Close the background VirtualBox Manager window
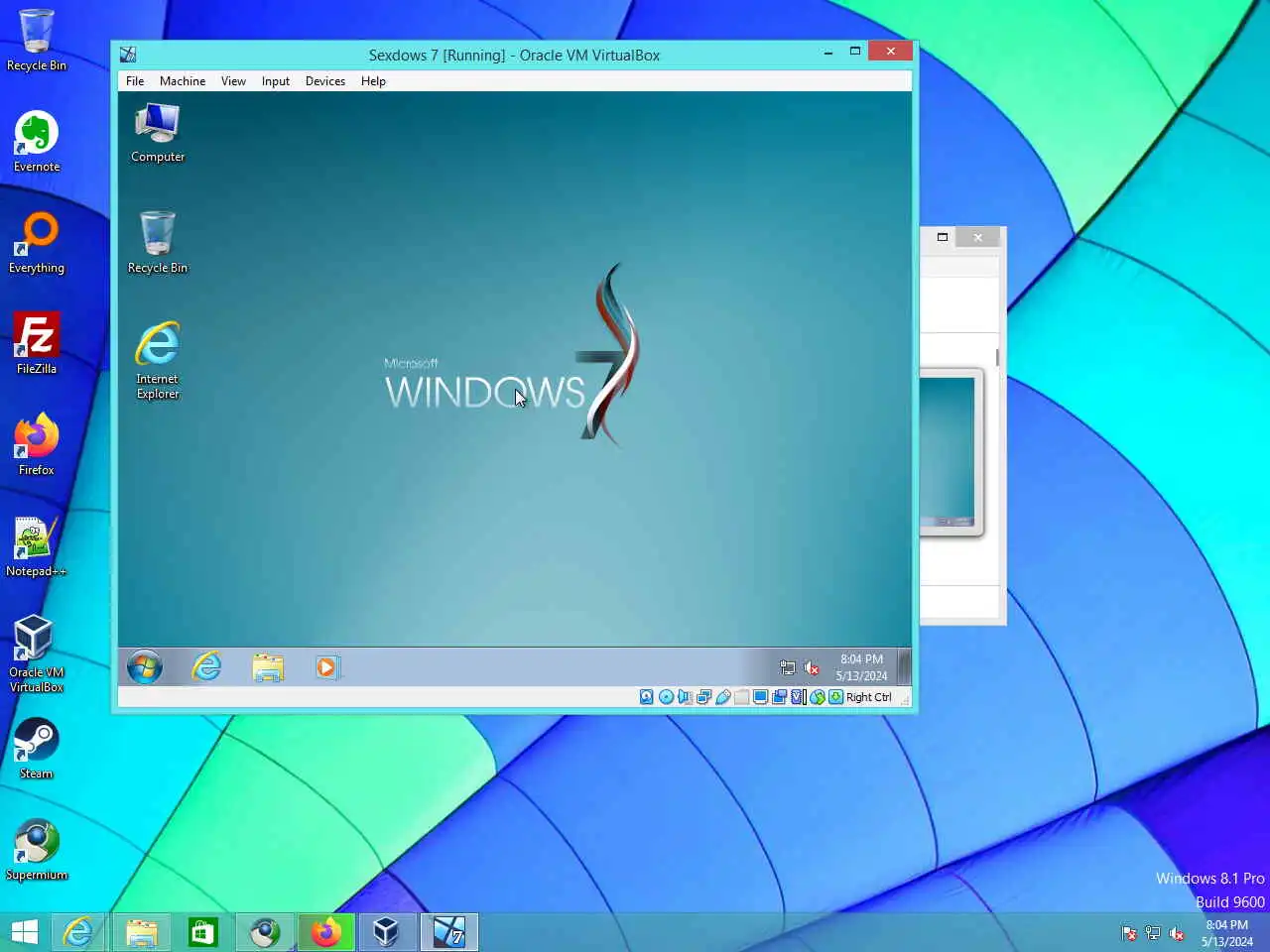This screenshot has height=952, width=1270. coord(978,237)
